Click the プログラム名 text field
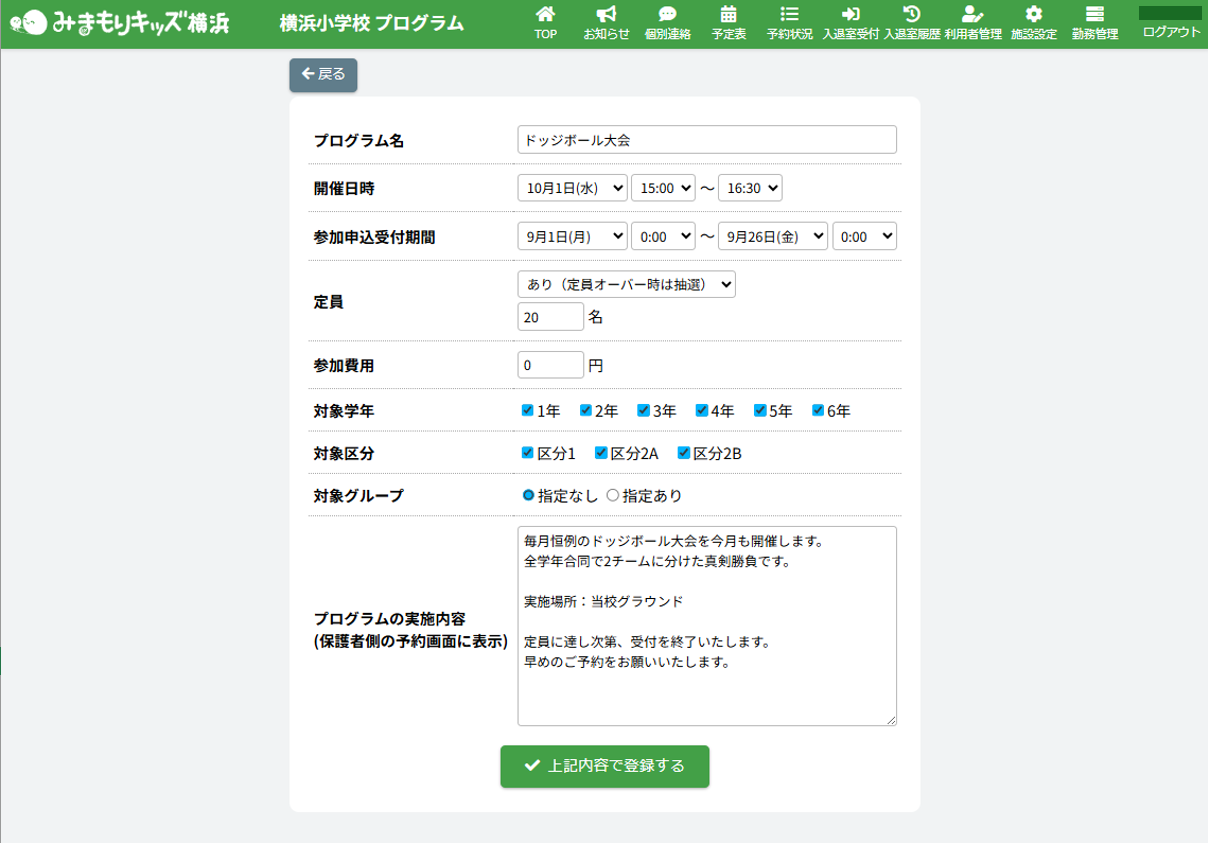 [706, 140]
